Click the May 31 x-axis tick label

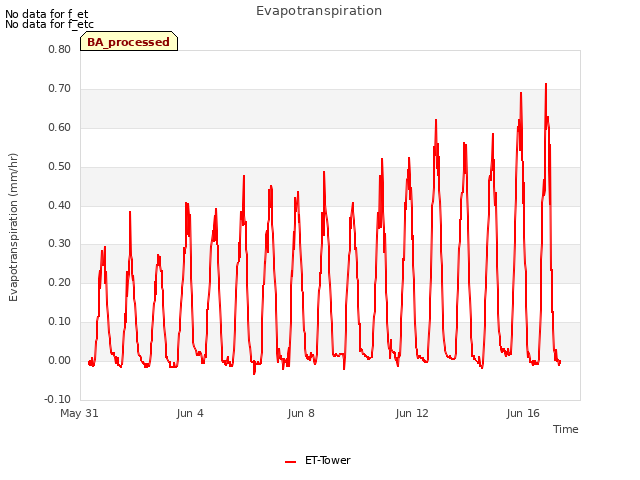tap(79, 413)
